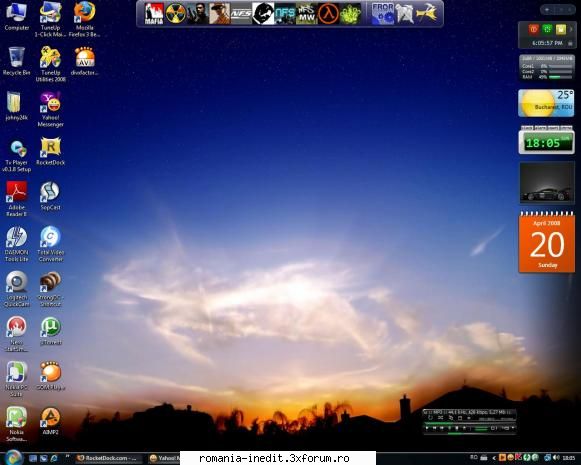Open Logitech QuickCam shortcut
581x465 pixels.
16,289
